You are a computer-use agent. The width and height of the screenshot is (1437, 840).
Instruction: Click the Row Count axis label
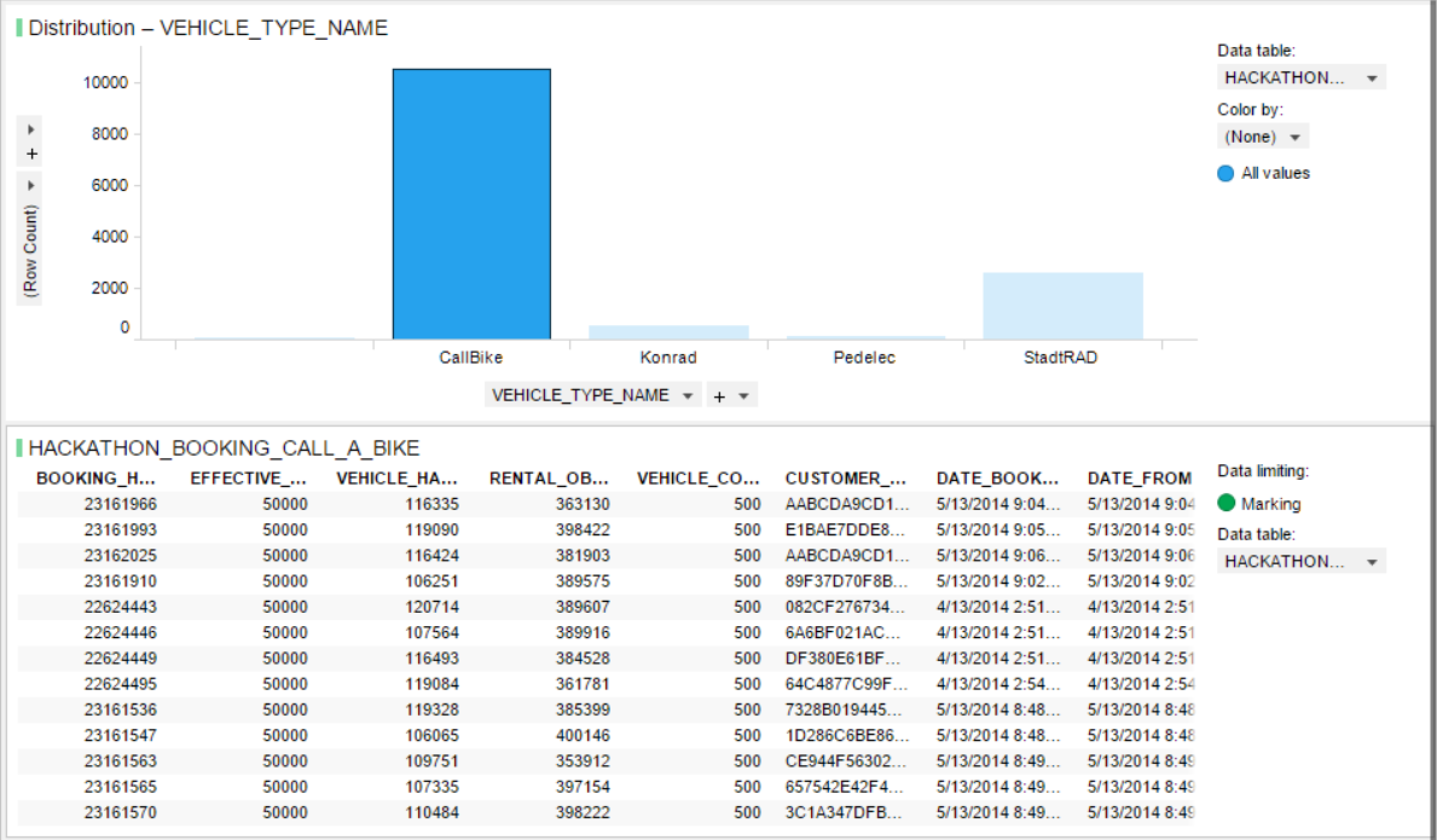tap(30, 251)
